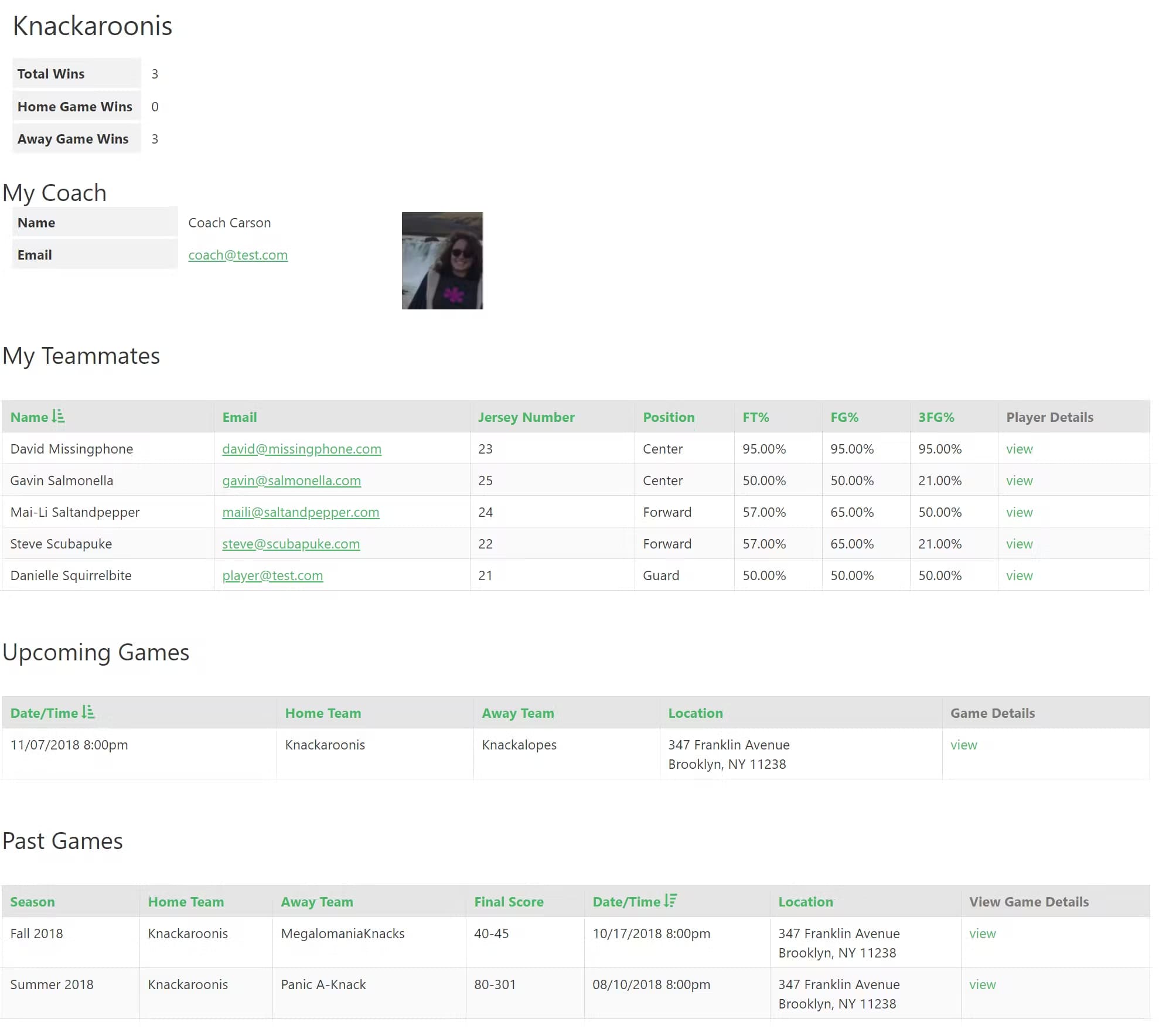Open the coach@test.com email link
This screenshot has height=1036, width=1159.
pos(237,255)
